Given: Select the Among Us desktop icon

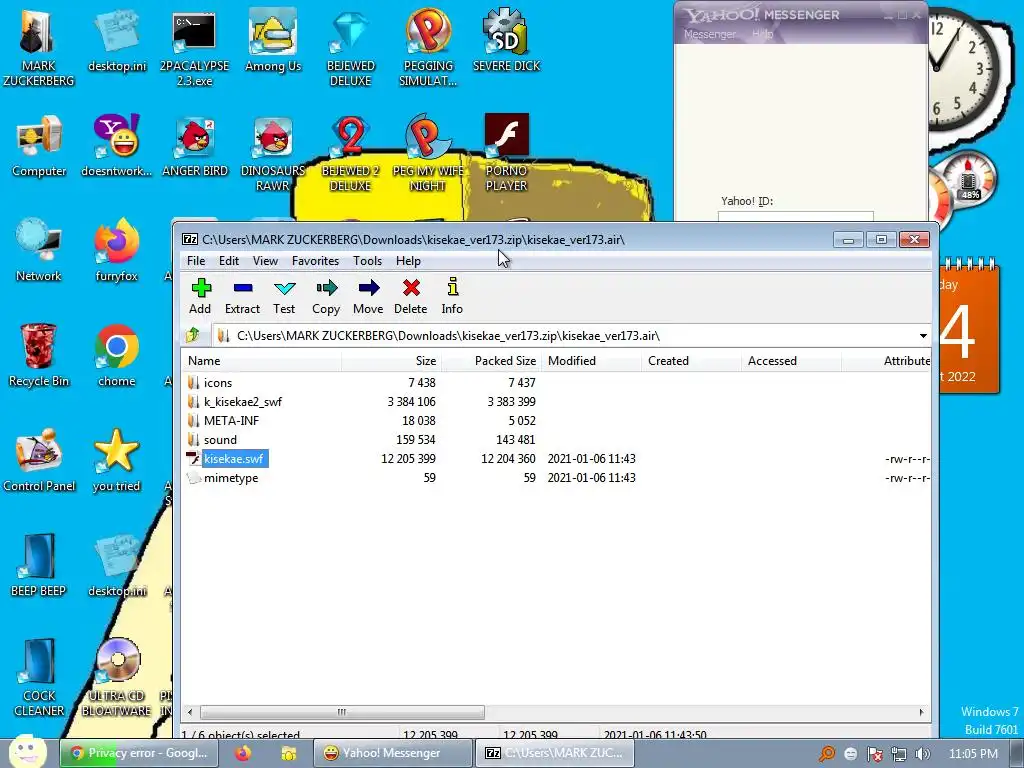Looking at the screenshot, I should tap(273, 40).
